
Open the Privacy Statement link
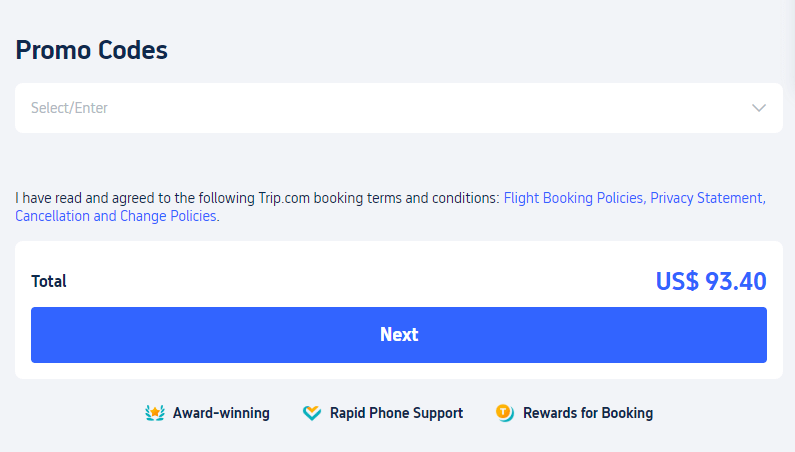tap(708, 198)
